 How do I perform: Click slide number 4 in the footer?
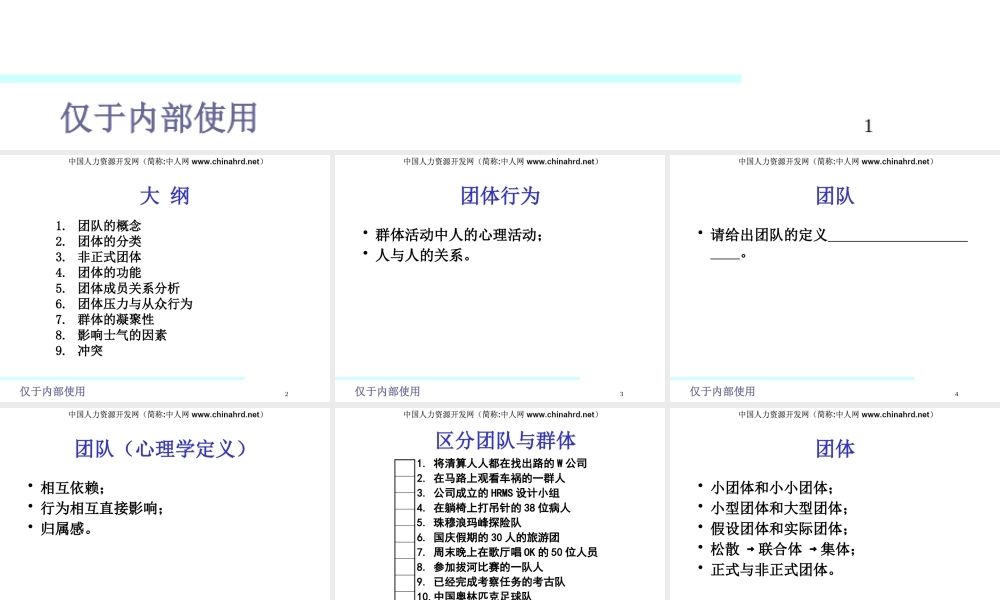[956, 394]
